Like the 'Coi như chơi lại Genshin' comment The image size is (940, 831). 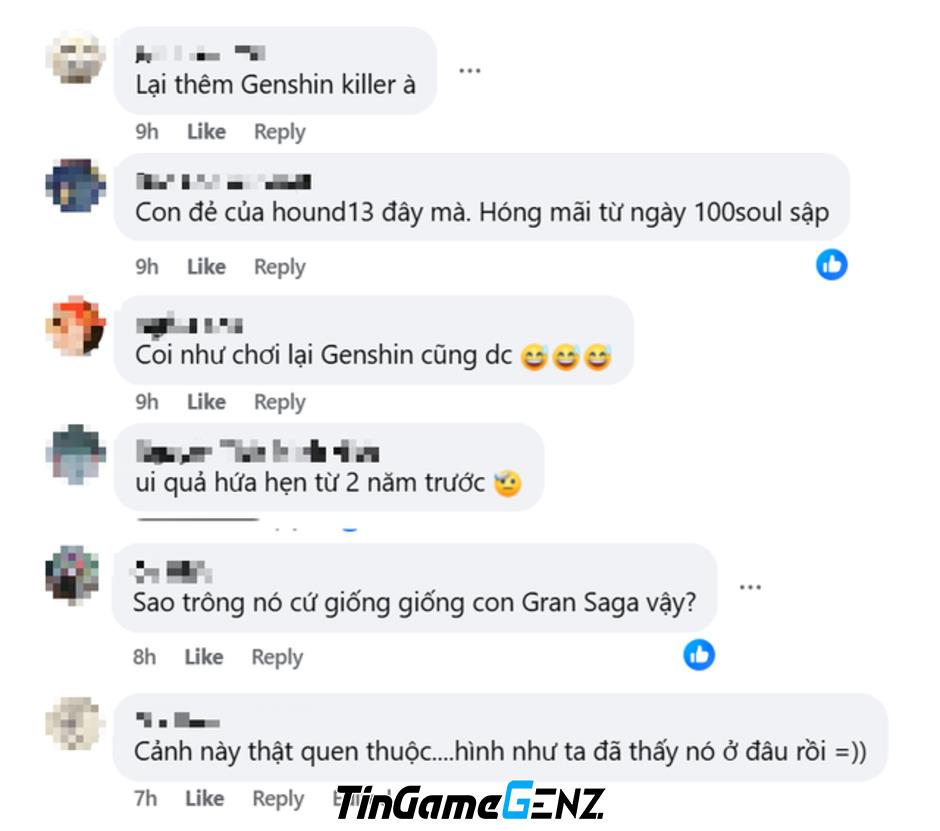point(206,401)
